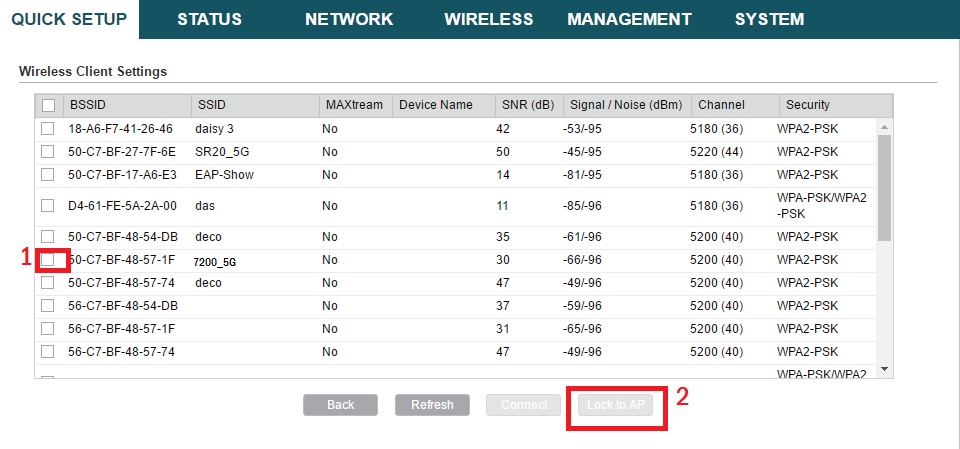Click the SSID column header
This screenshot has height=449, width=960.
click(x=254, y=105)
